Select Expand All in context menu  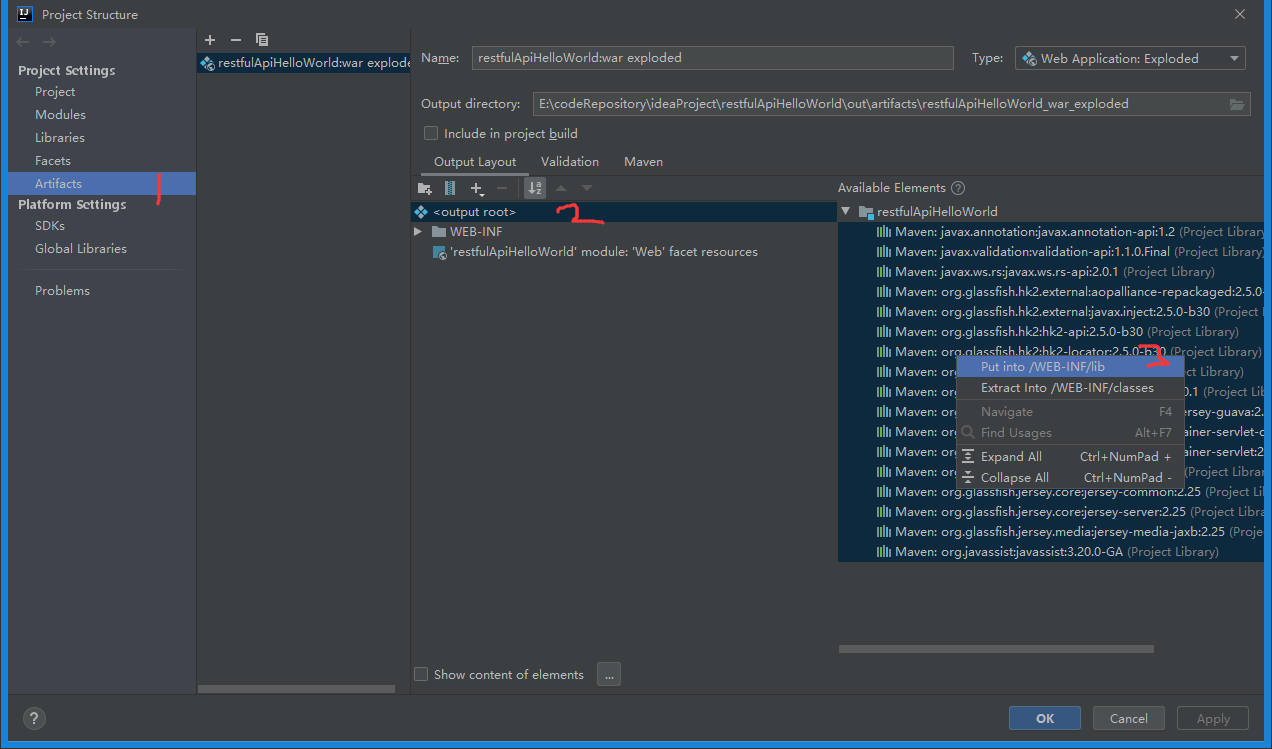[1070, 457]
